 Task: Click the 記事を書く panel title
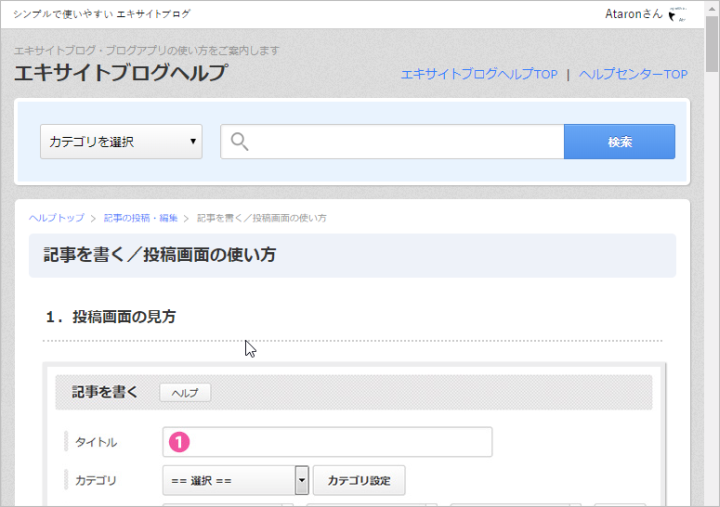pyautogui.click(x=105, y=392)
